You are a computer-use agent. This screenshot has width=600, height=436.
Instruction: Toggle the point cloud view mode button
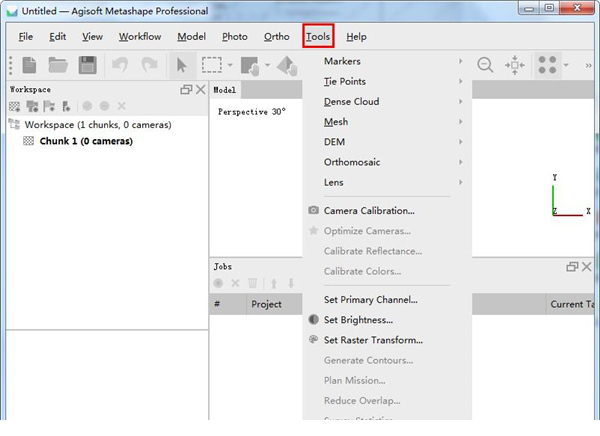pos(546,65)
